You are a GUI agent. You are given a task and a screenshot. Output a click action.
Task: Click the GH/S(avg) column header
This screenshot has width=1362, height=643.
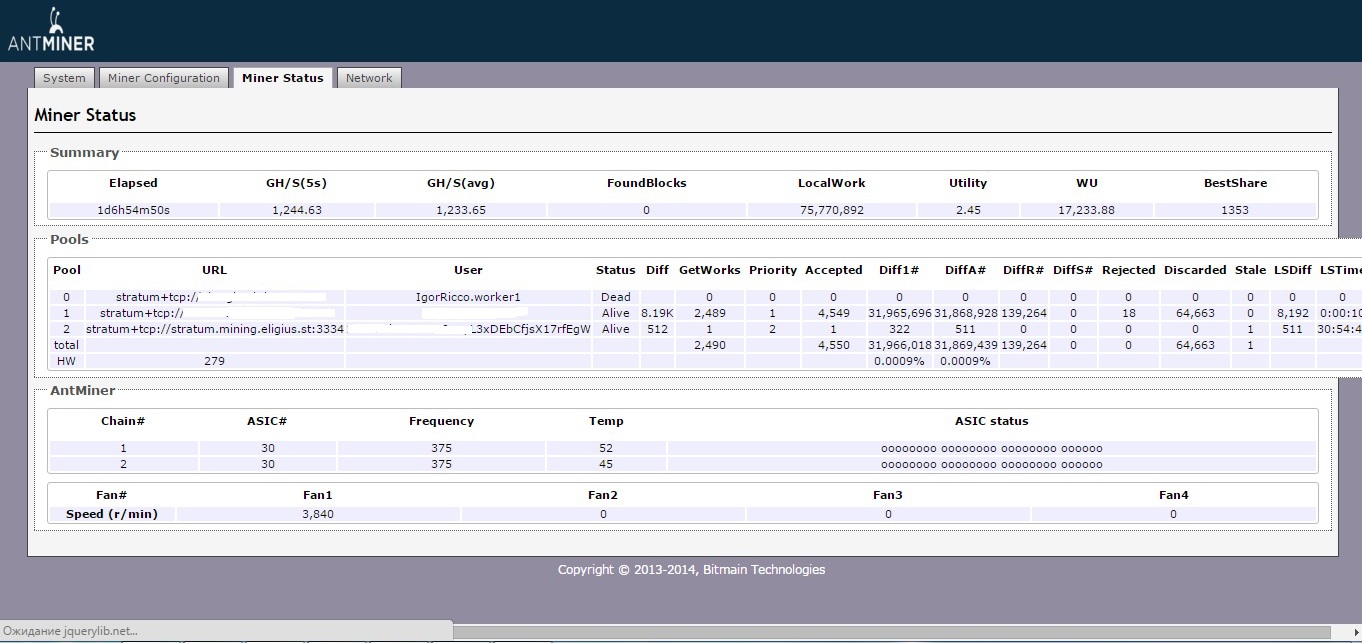(x=461, y=183)
